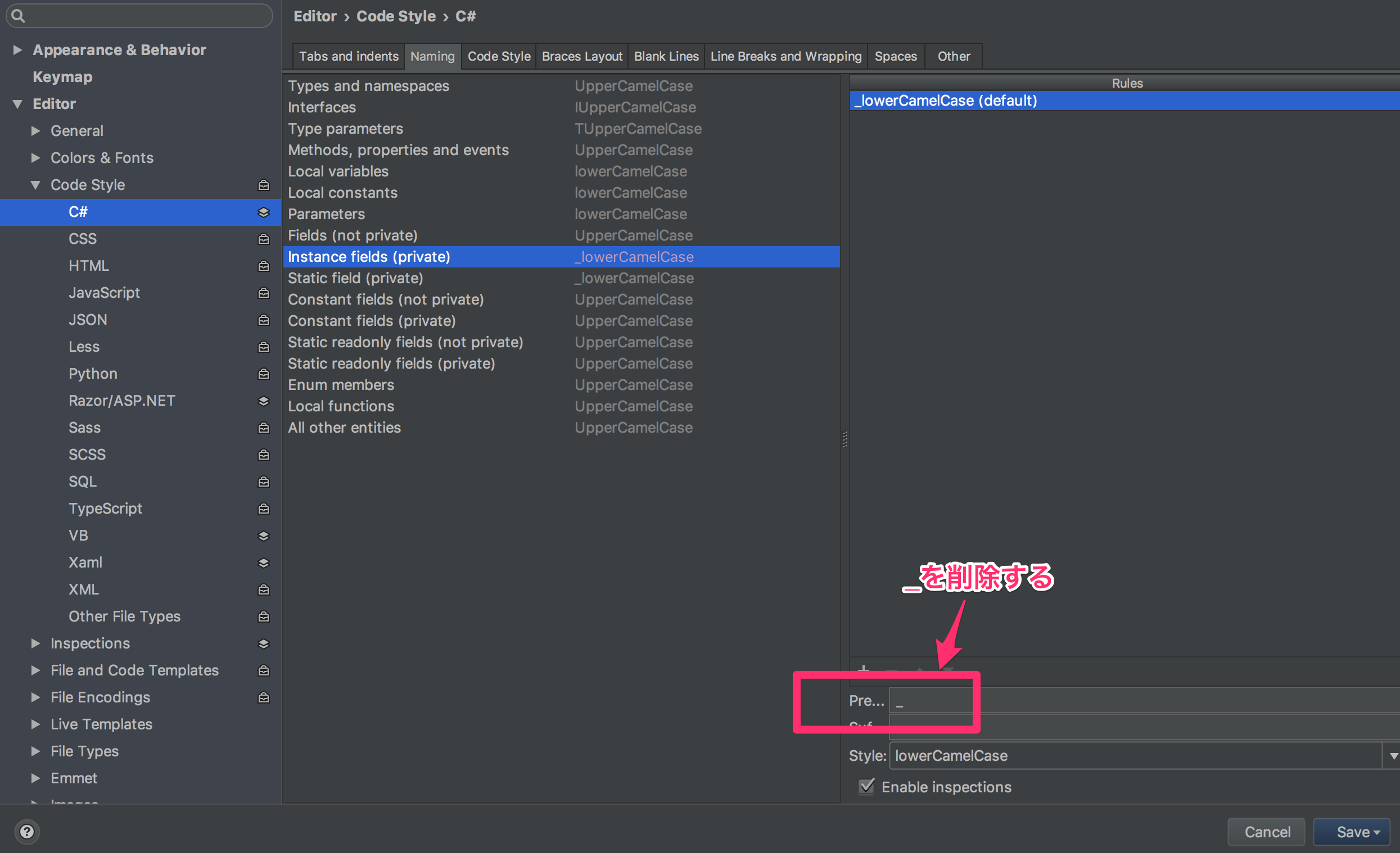Click the panel splitter handle
This screenshot has height=853, width=1400.
845,439
